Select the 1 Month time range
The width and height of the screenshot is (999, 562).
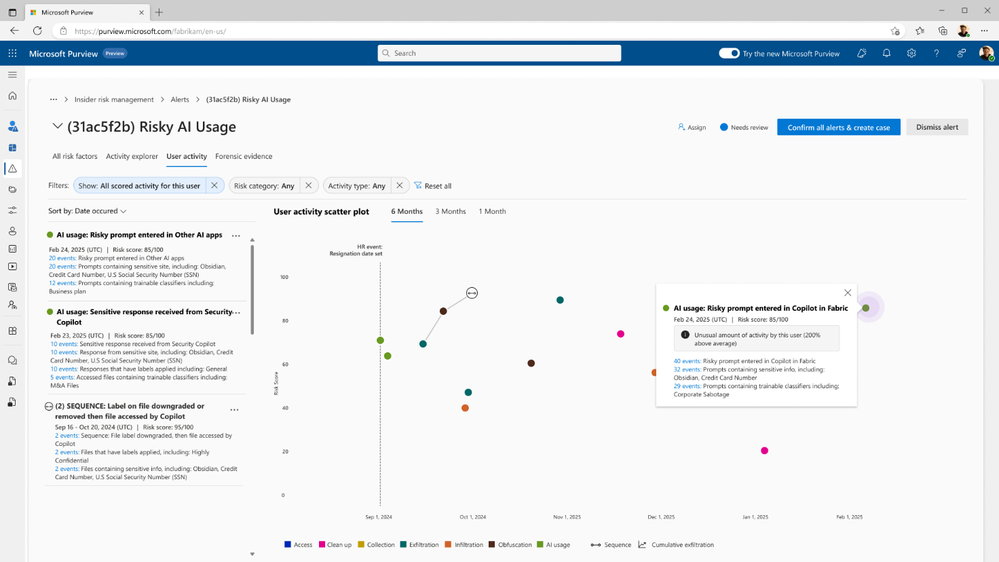coord(492,212)
